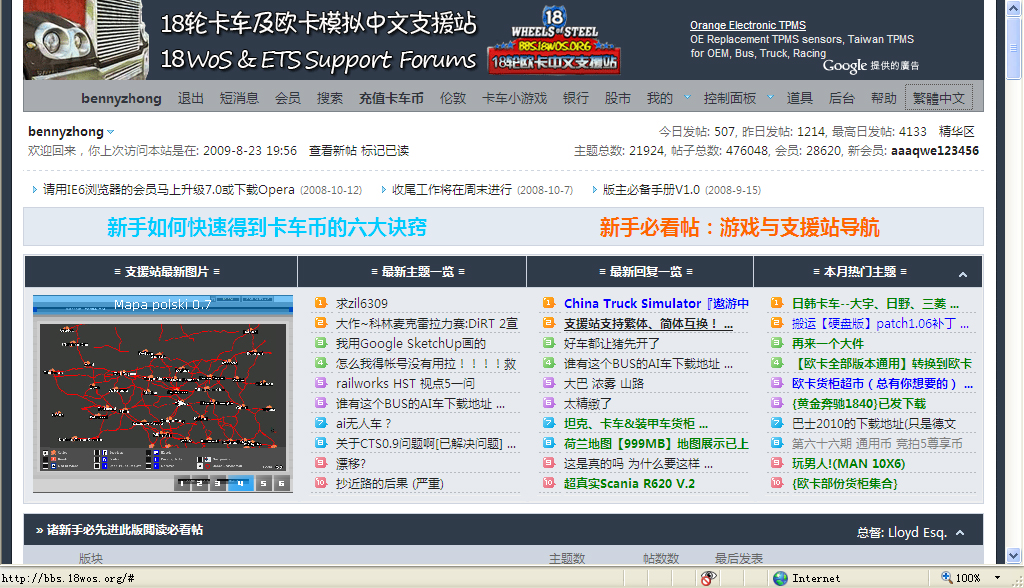Expand the 我的 dropdown arrow in navbar
The image size is (1024, 588).
point(687,98)
